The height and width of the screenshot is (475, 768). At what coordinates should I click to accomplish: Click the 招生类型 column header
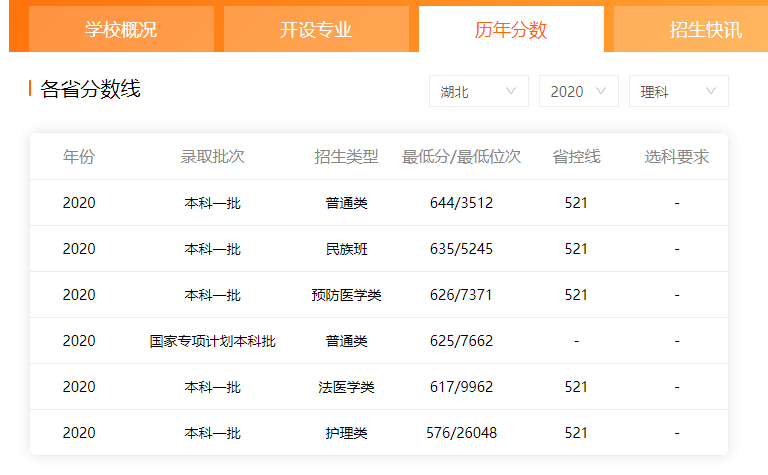pyautogui.click(x=346, y=157)
